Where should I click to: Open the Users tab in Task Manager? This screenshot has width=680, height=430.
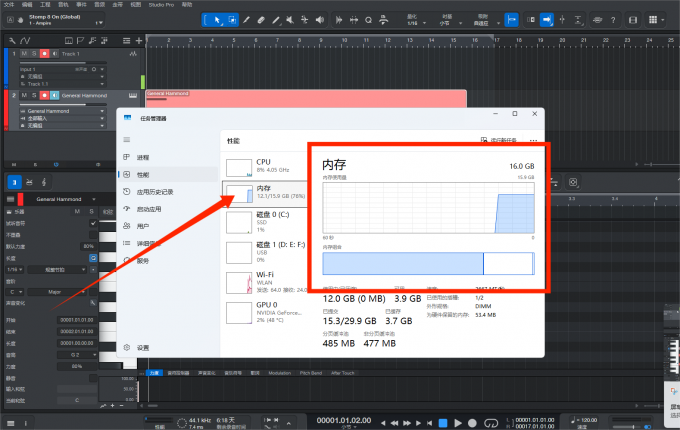pos(168,226)
